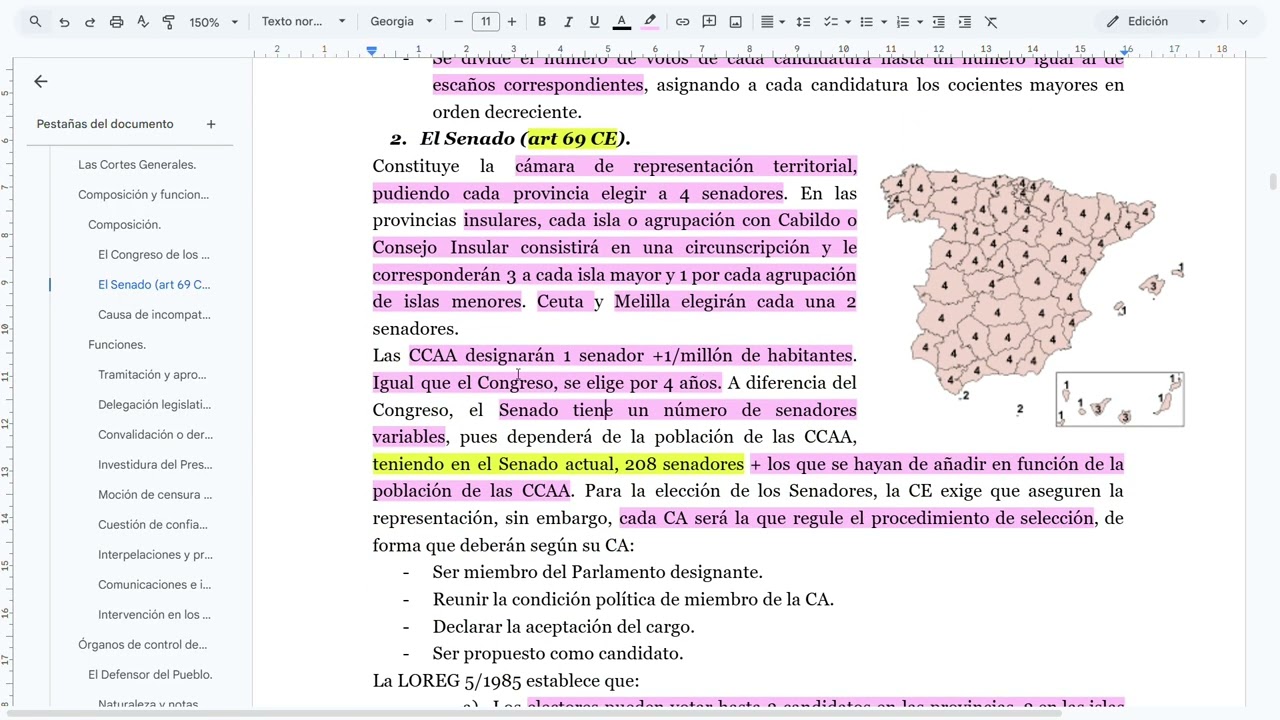Toggle italic formatting
This screenshot has height=720, width=1280.
click(x=568, y=21)
